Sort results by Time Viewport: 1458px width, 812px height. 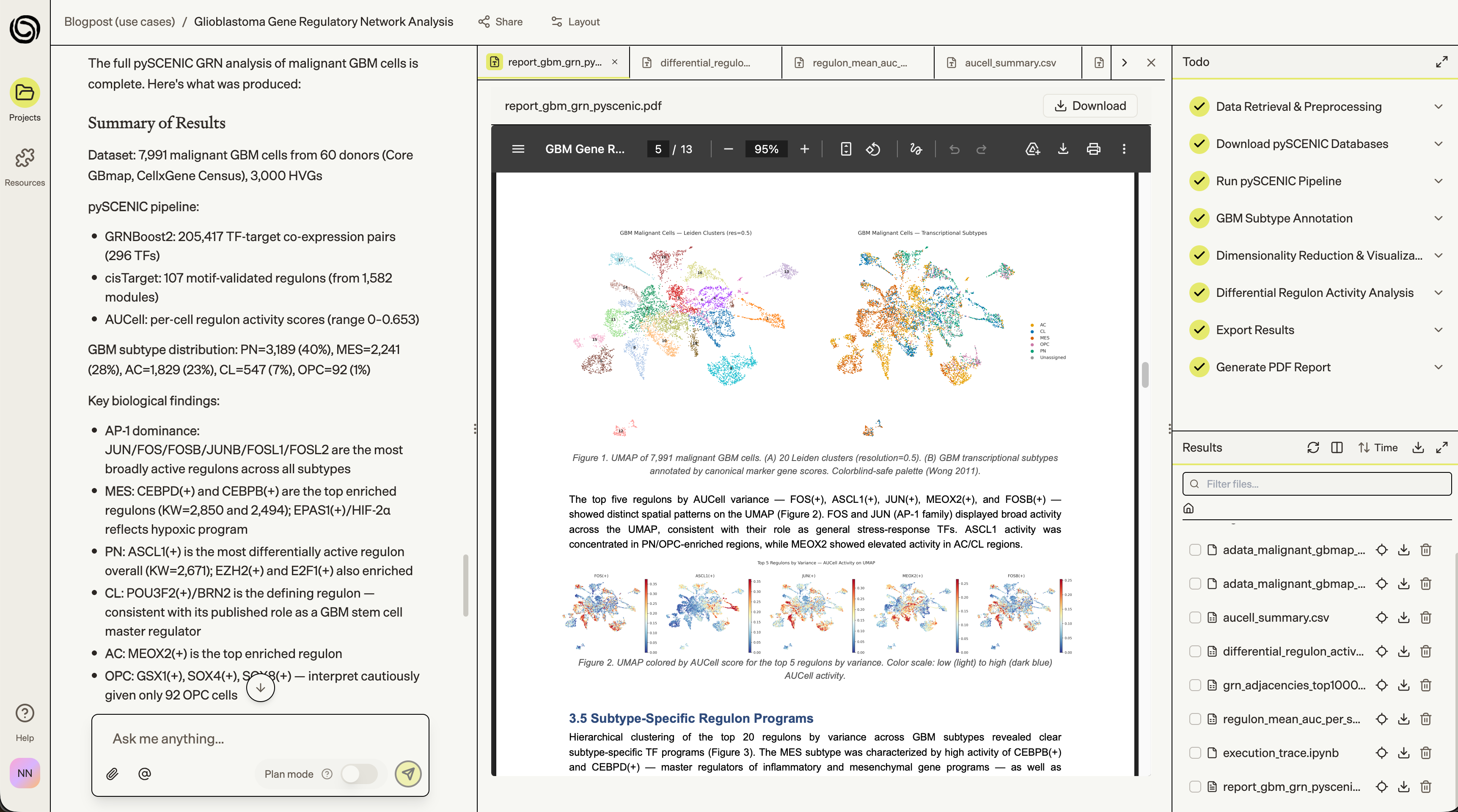click(x=1378, y=447)
